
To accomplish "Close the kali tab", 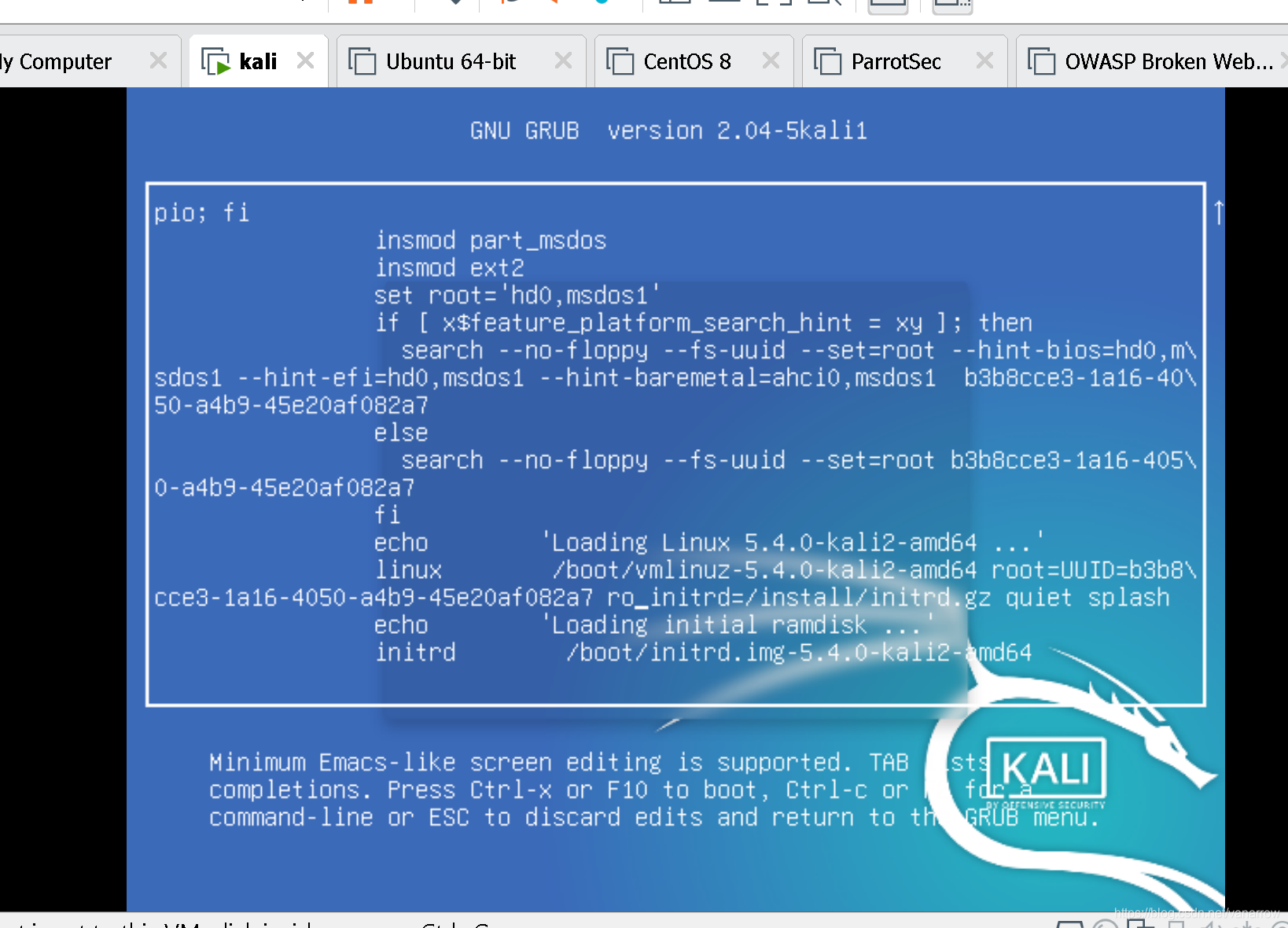I will click(x=306, y=61).
